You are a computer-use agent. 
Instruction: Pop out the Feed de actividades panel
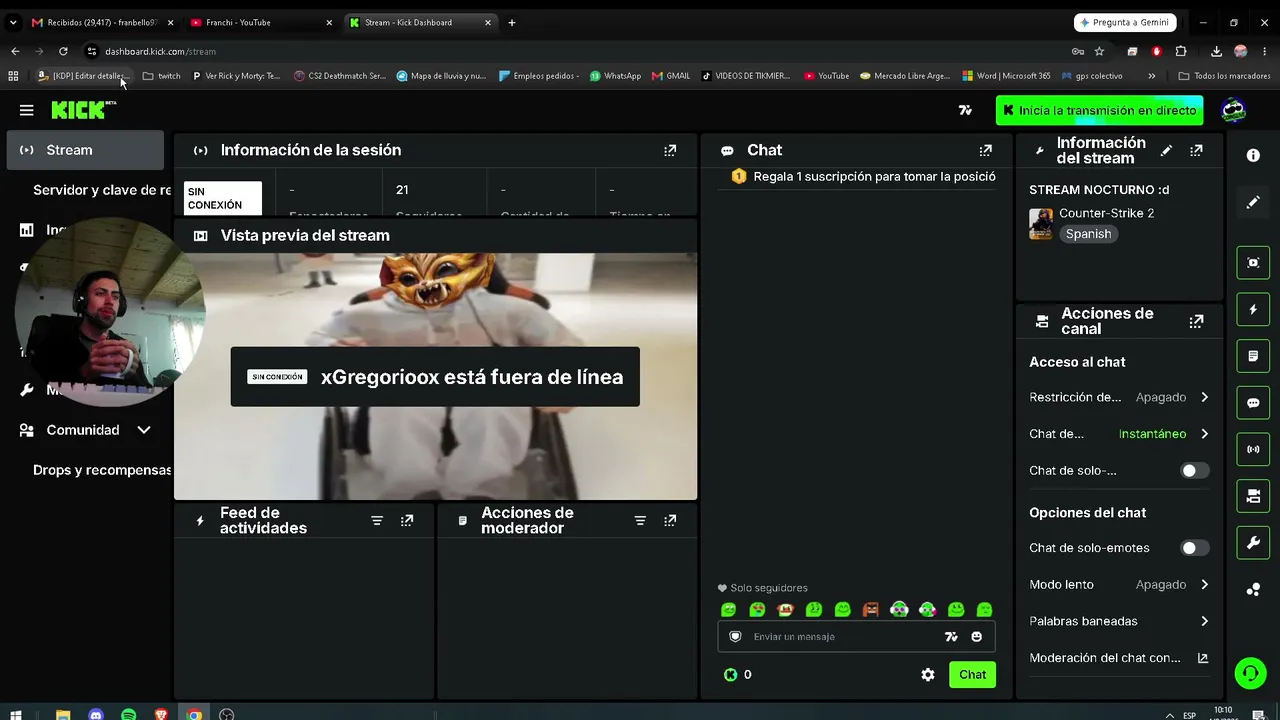pyautogui.click(x=407, y=521)
